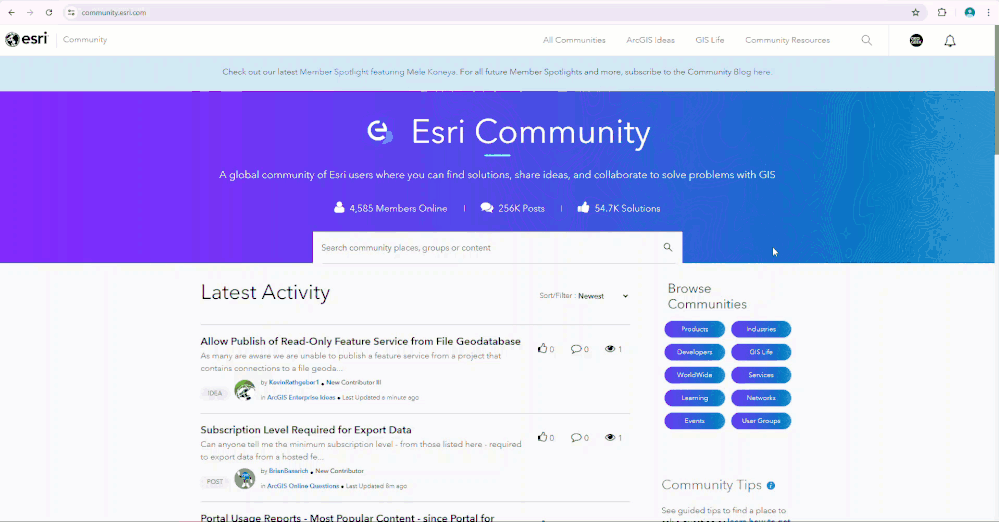Browse WorldWide communities
This screenshot has width=999, height=522.
(x=694, y=375)
